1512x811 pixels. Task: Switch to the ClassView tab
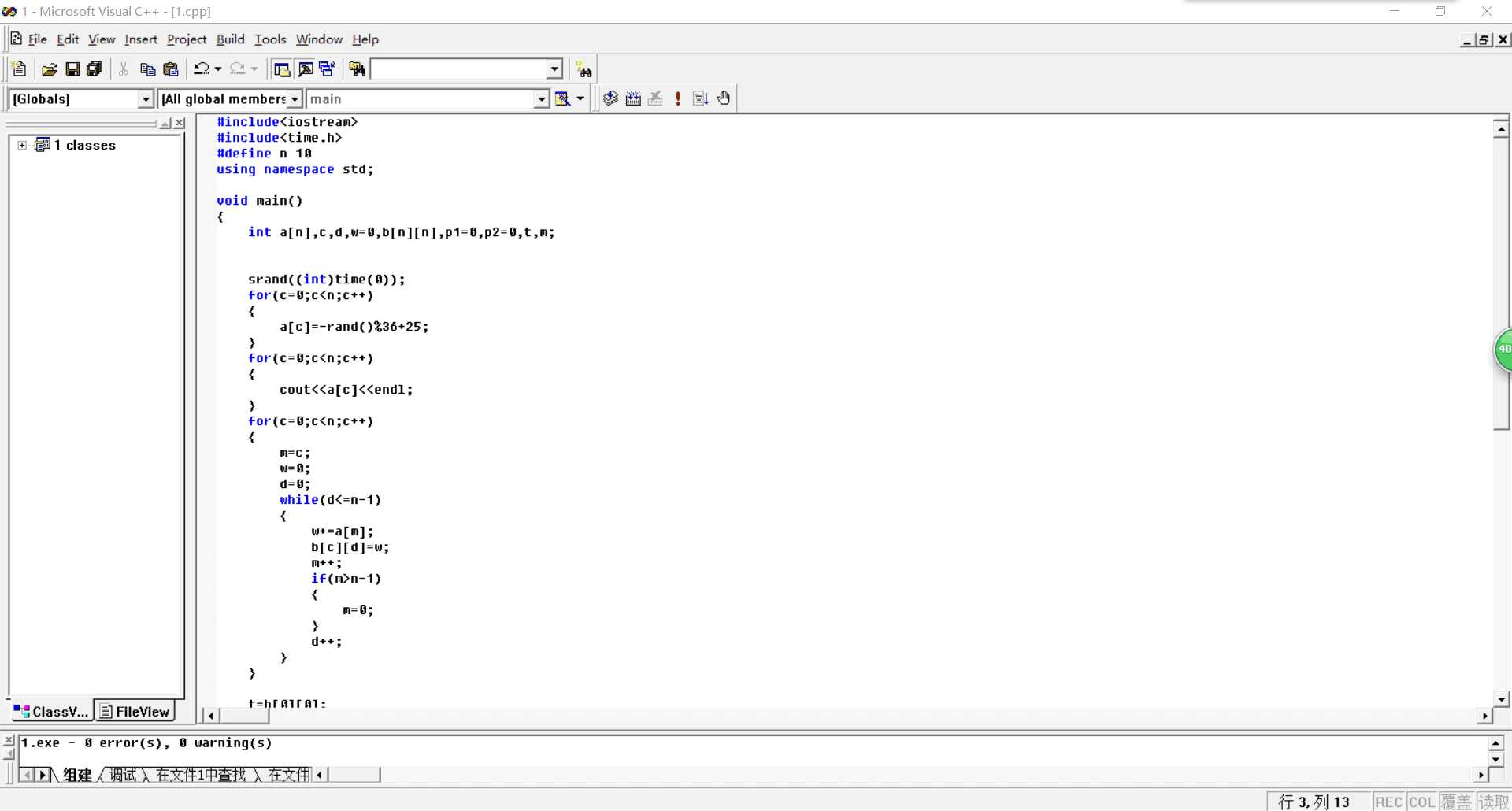click(51, 711)
